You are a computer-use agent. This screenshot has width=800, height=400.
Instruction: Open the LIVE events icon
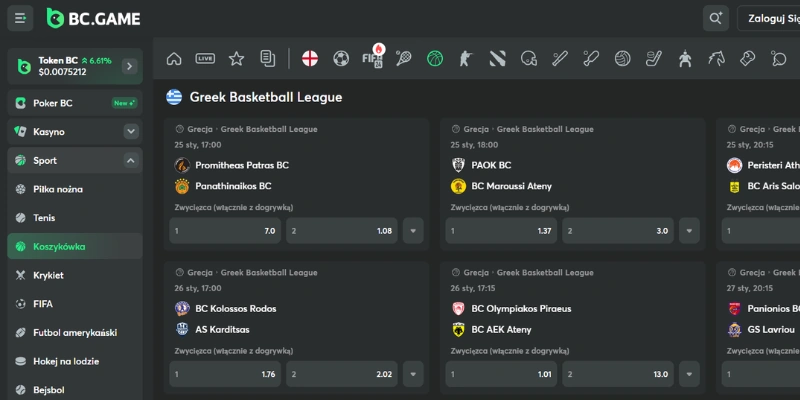pyautogui.click(x=205, y=59)
